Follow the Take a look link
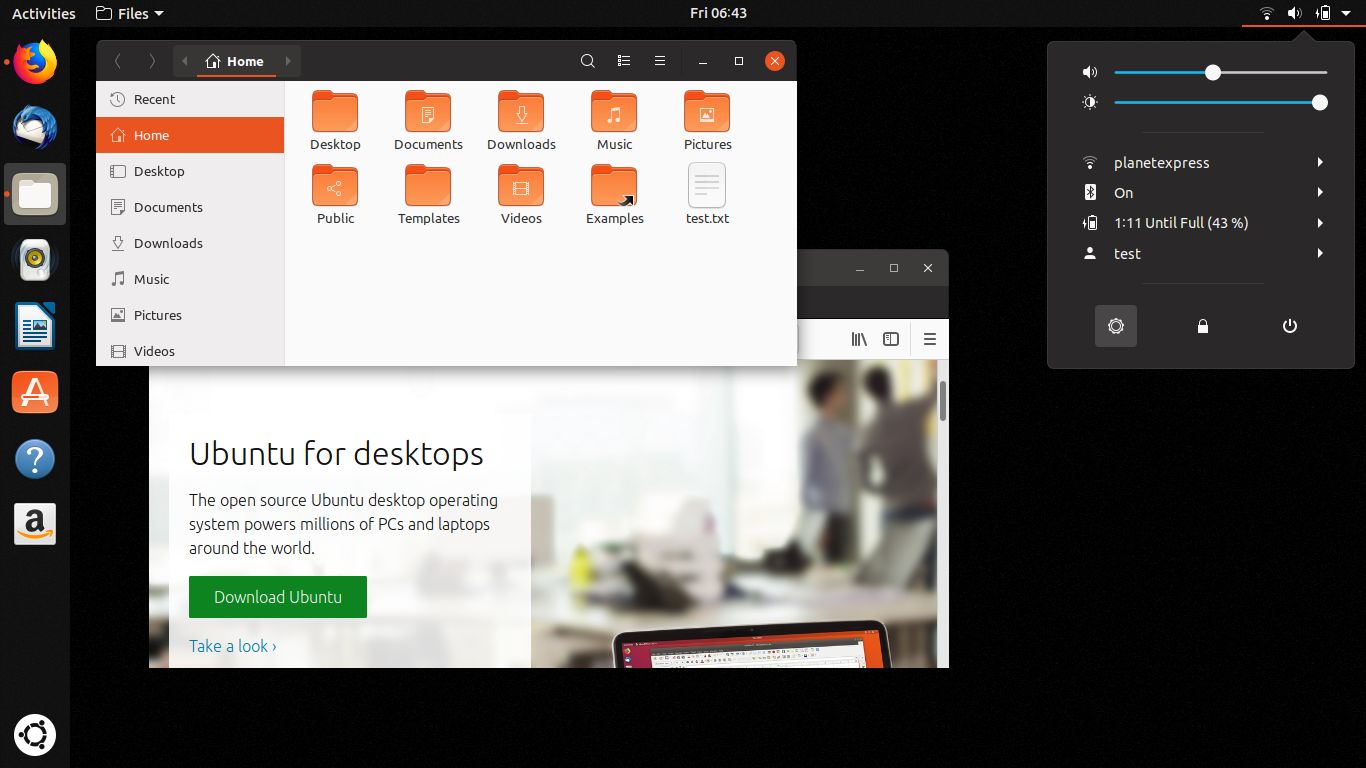1366x768 pixels. [x=231, y=646]
